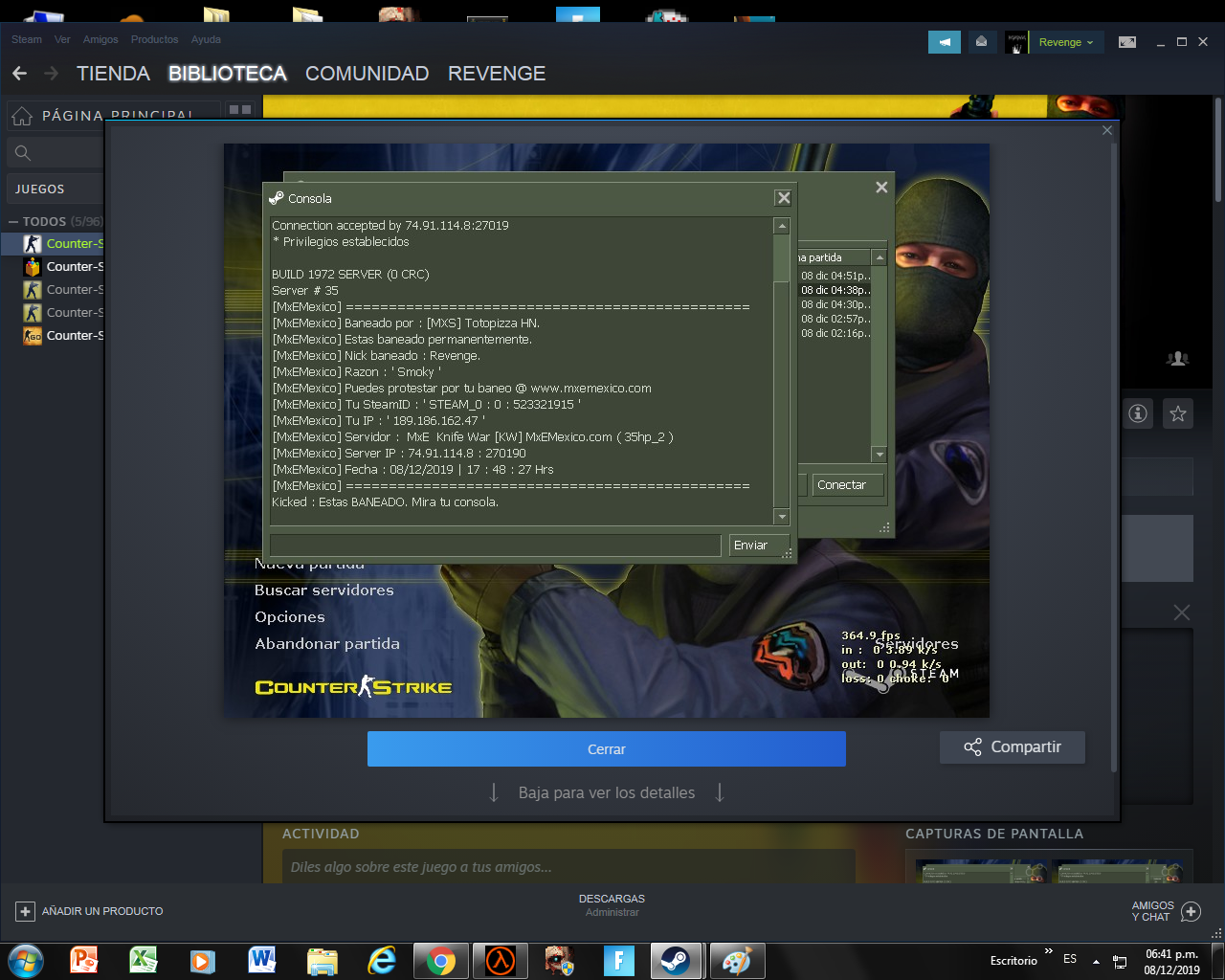Open Word from taskbar

coord(262,960)
